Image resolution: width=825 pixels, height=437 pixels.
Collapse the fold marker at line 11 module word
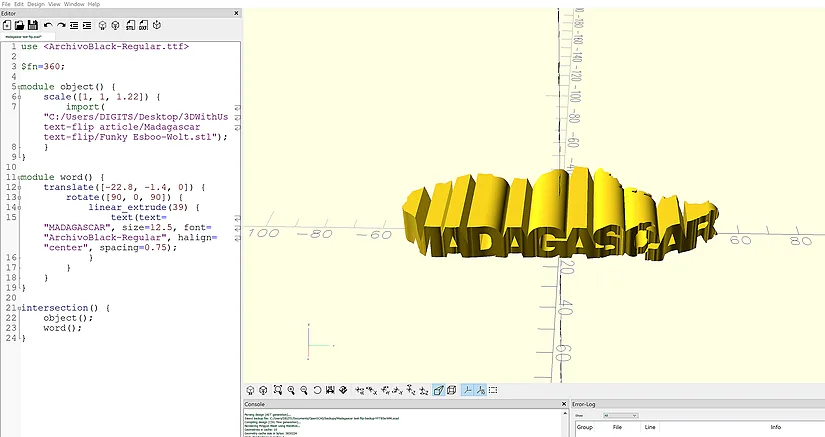19,177
